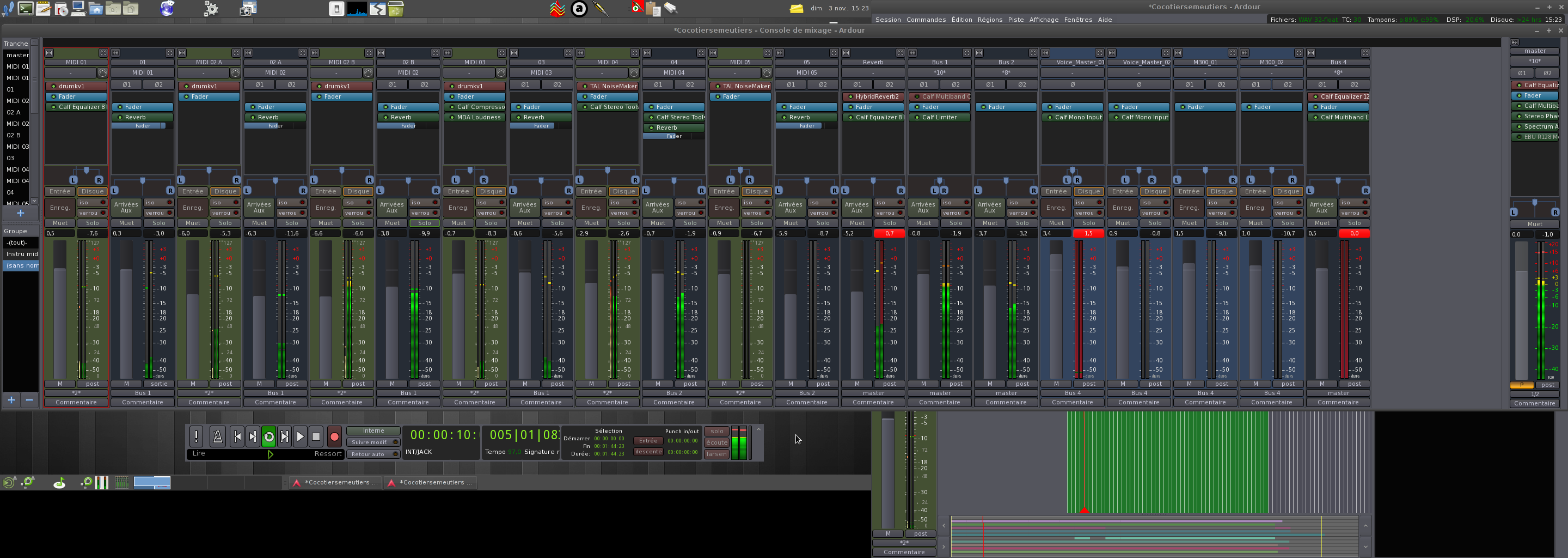
Task: Click Commentaire button under MIDI 01 strip
Action: pyautogui.click(x=76, y=402)
